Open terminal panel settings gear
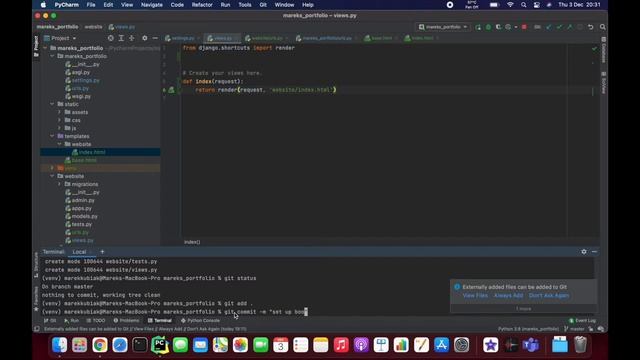Image resolution: width=640 pixels, height=360 pixels. coord(584,252)
